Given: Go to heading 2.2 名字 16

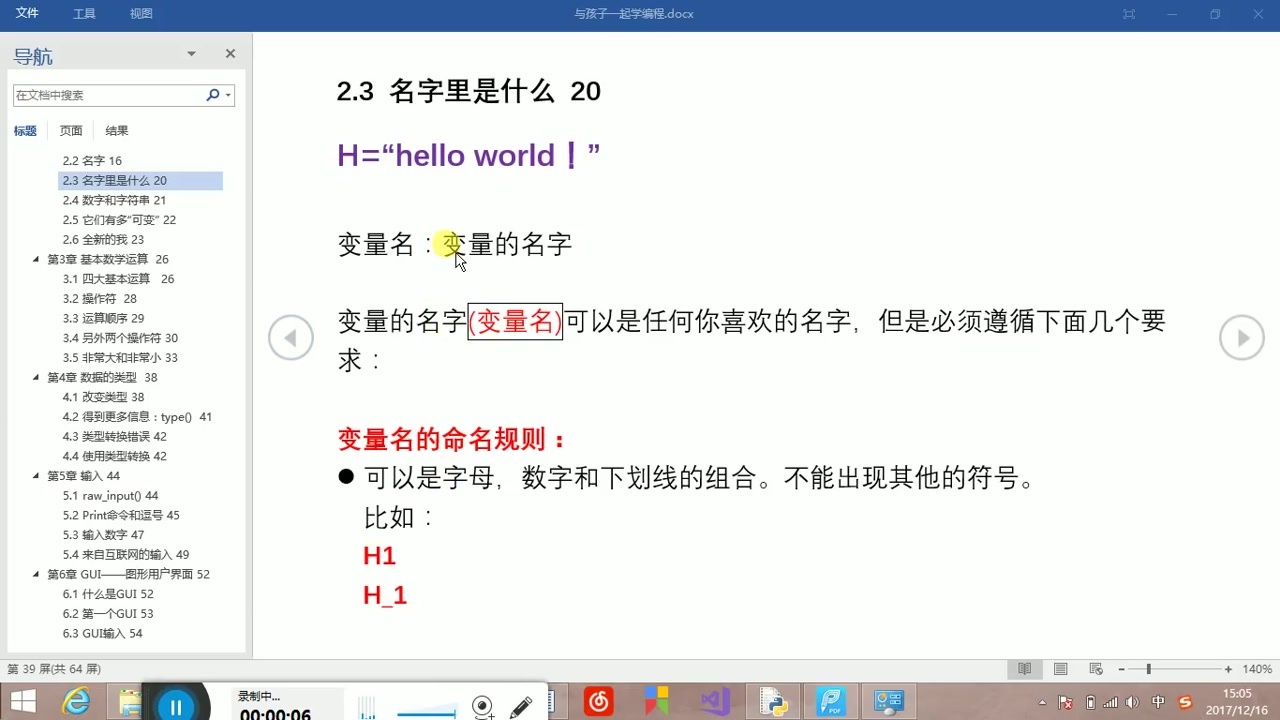Looking at the screenshot, I should coord(92,161).
